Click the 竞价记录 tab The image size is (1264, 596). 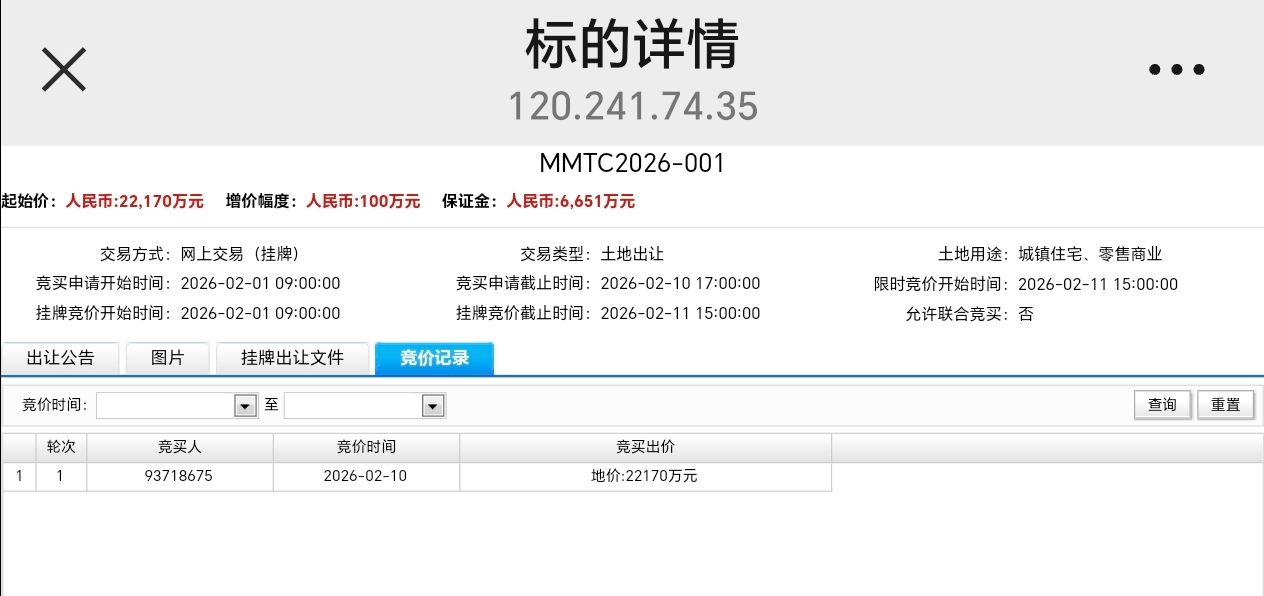point(434,358)
